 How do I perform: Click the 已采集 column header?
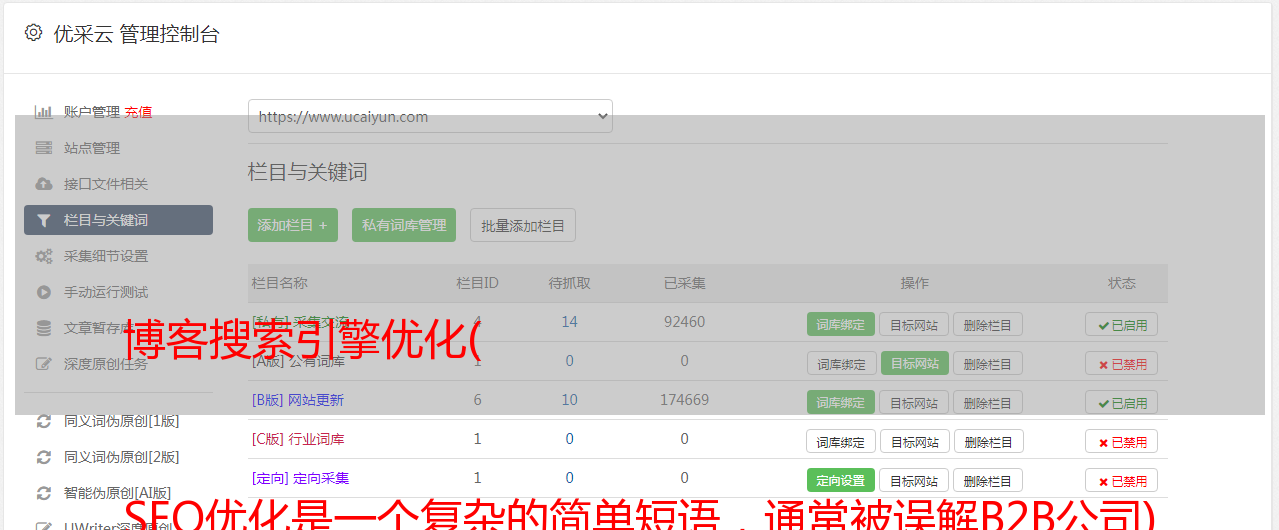(684, 283)
